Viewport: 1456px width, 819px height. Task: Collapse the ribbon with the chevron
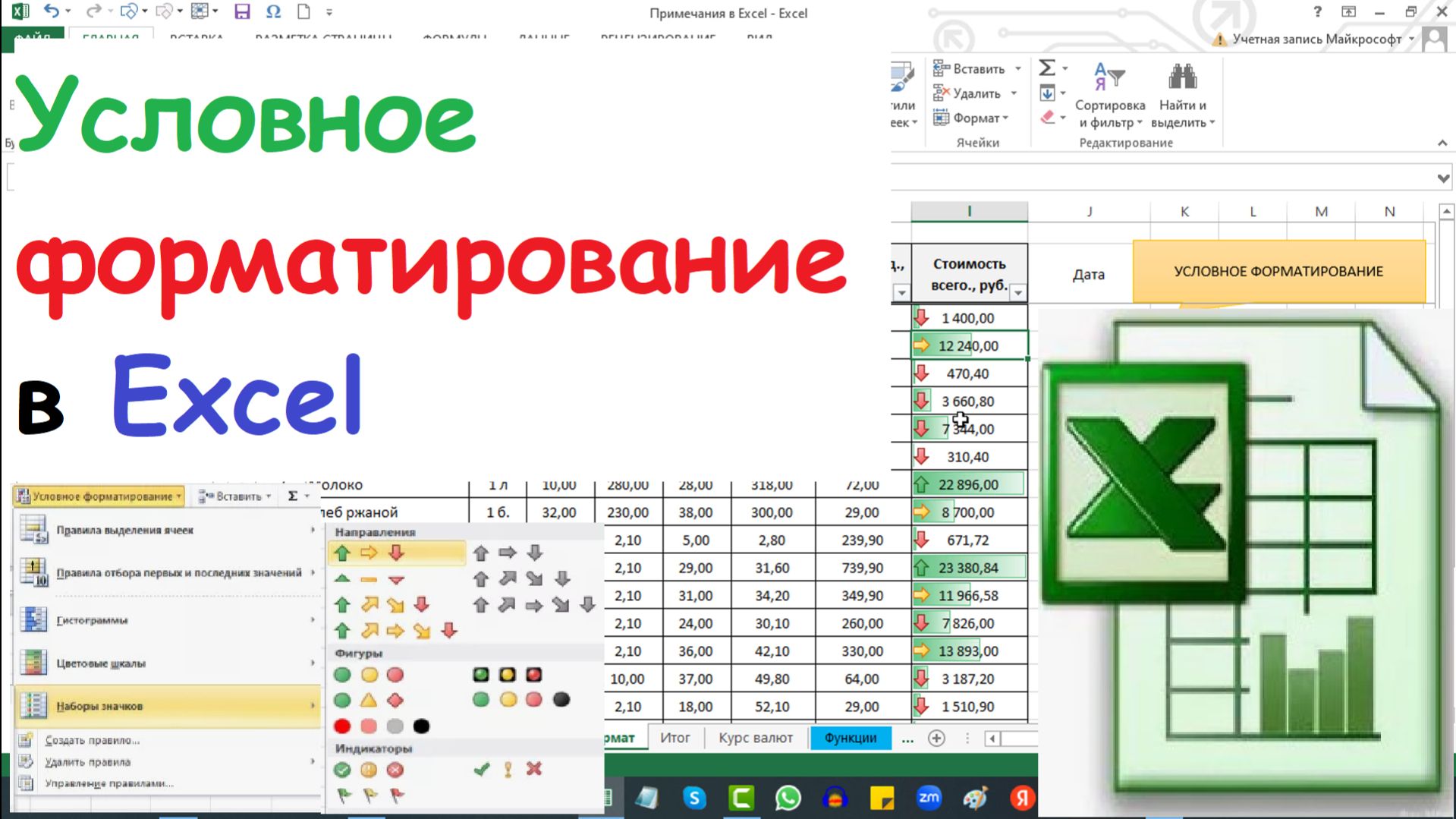point(1442,143)
